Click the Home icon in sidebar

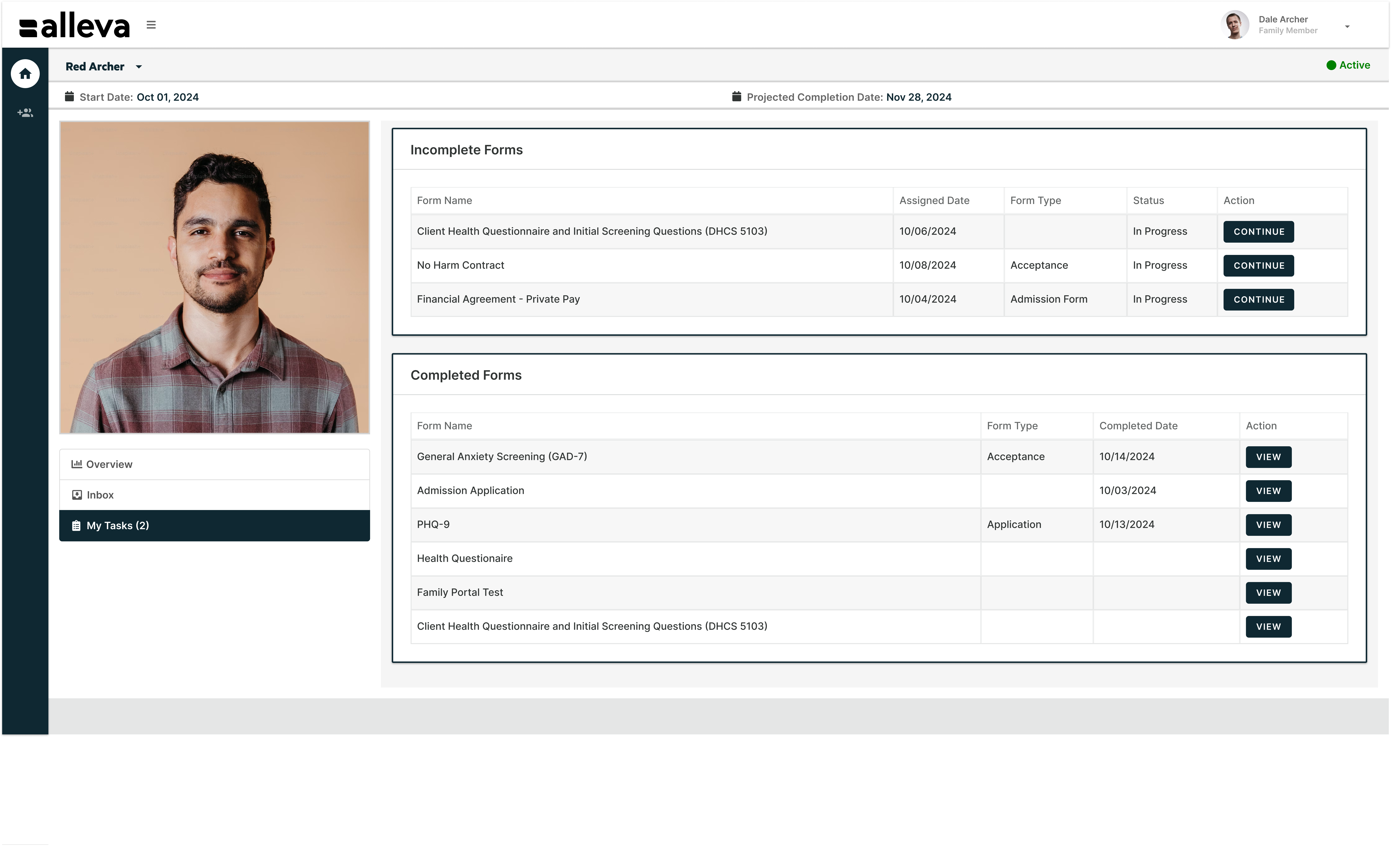pos(25,73)
